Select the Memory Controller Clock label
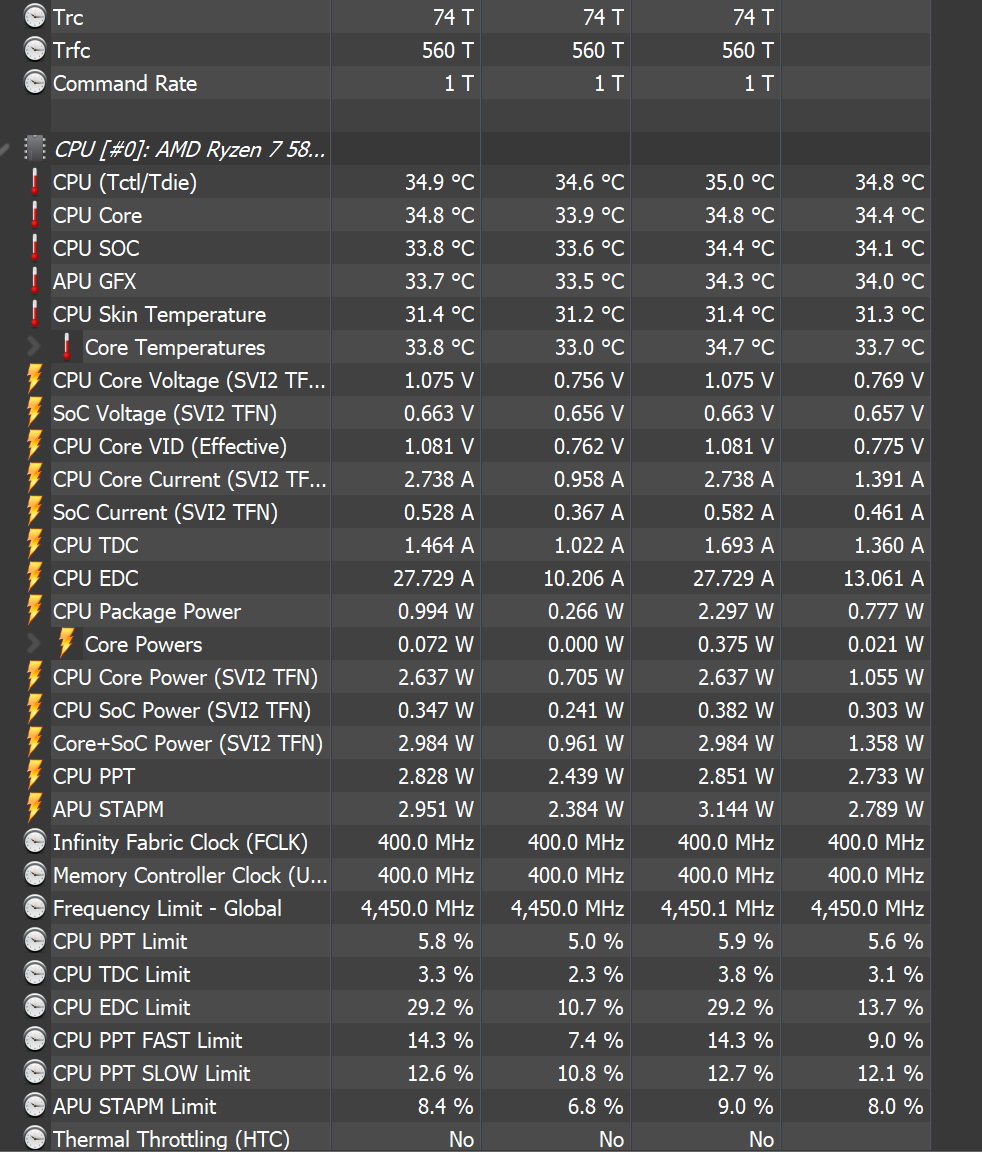982x1152 pixels. 190,876
